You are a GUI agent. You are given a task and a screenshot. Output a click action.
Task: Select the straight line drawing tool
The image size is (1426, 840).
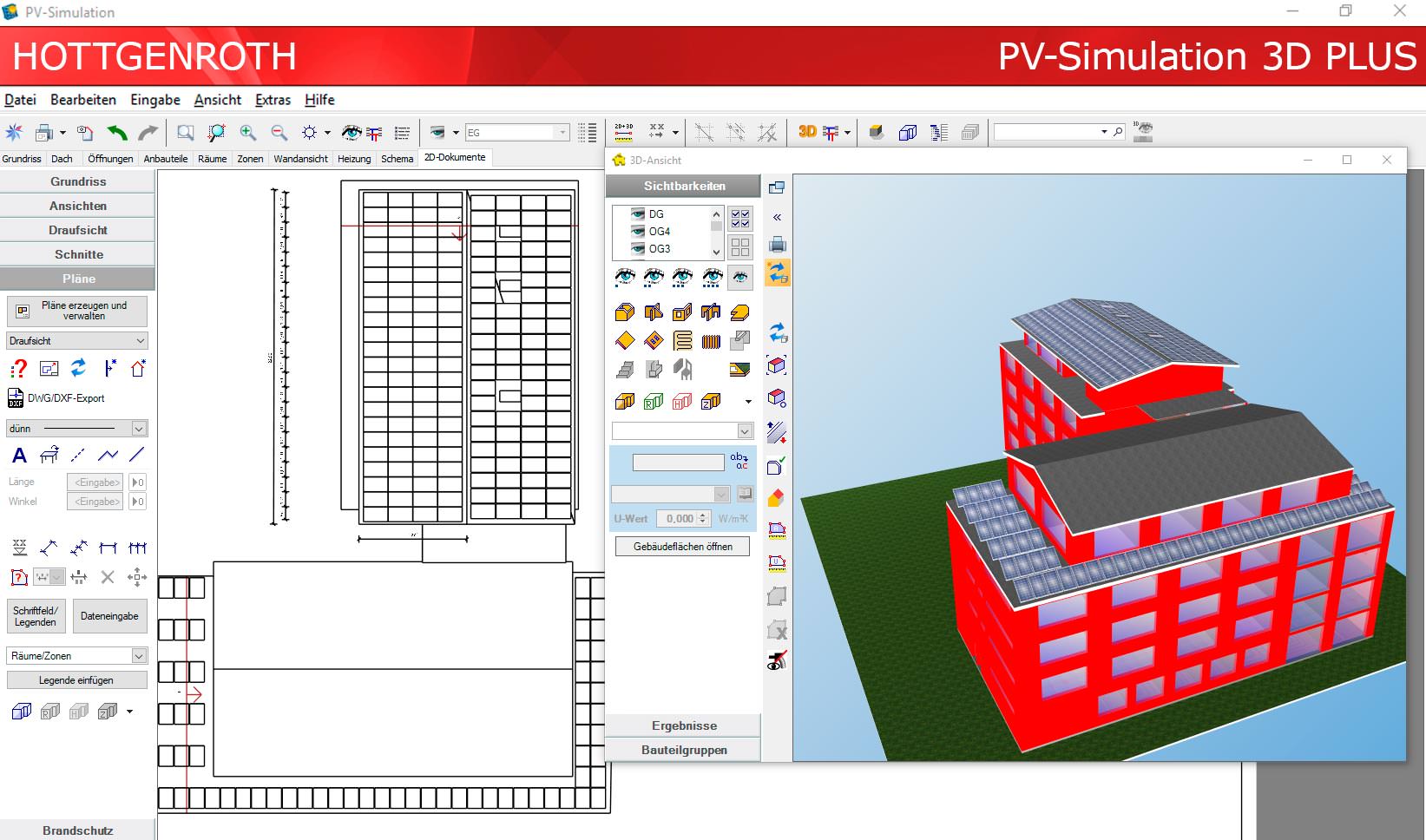(x=137, y=455)
